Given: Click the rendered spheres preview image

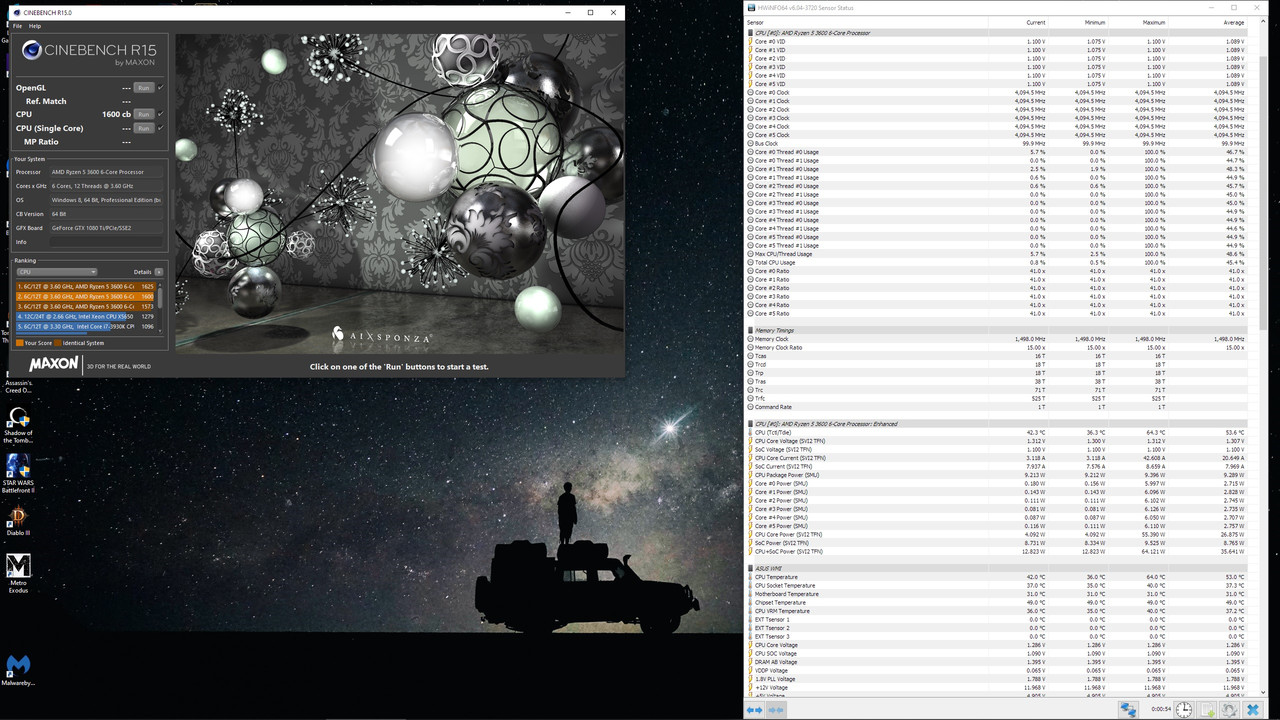Looking at the screenshot, I should [x=399, y=193].
